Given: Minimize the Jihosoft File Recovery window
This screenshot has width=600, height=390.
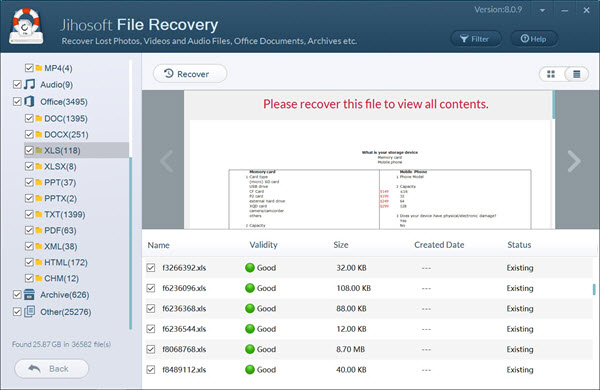Looking at the screenshot, I should pyautogui.click(x=564, y=11).
